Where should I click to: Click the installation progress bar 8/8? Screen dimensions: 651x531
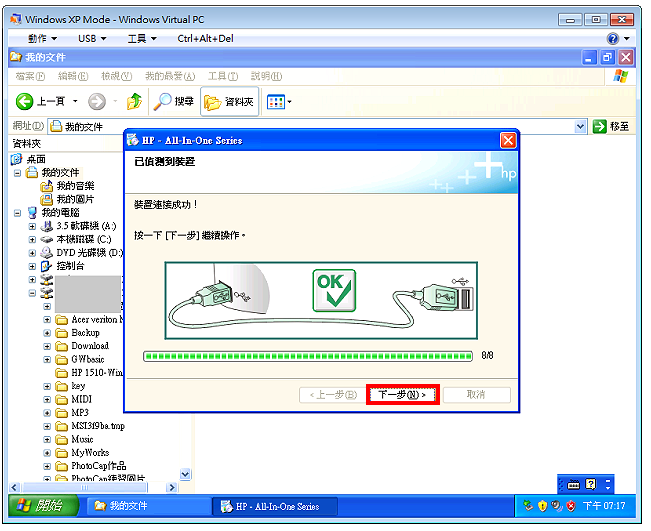tap(308, 356)
